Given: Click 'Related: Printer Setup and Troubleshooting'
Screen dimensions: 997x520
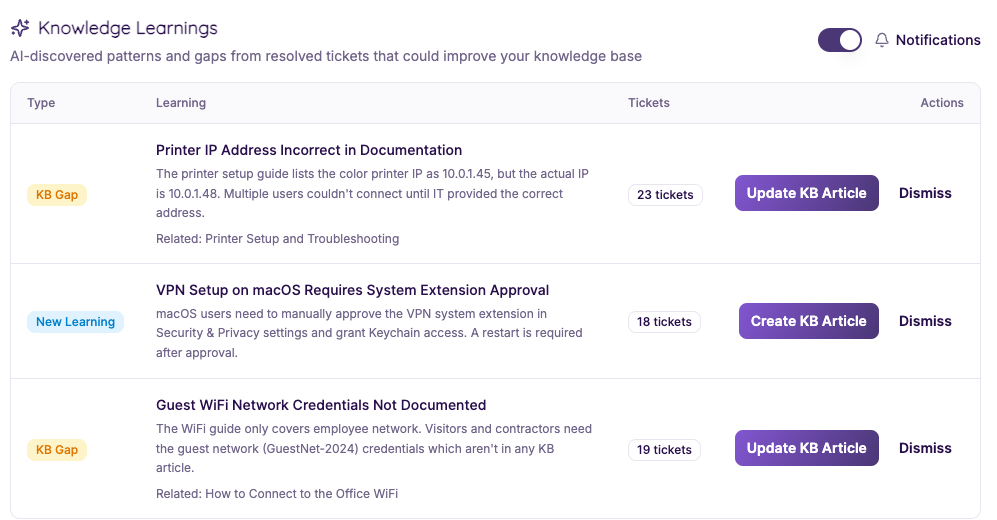Looking at the screenshot, I should [277, 239].
